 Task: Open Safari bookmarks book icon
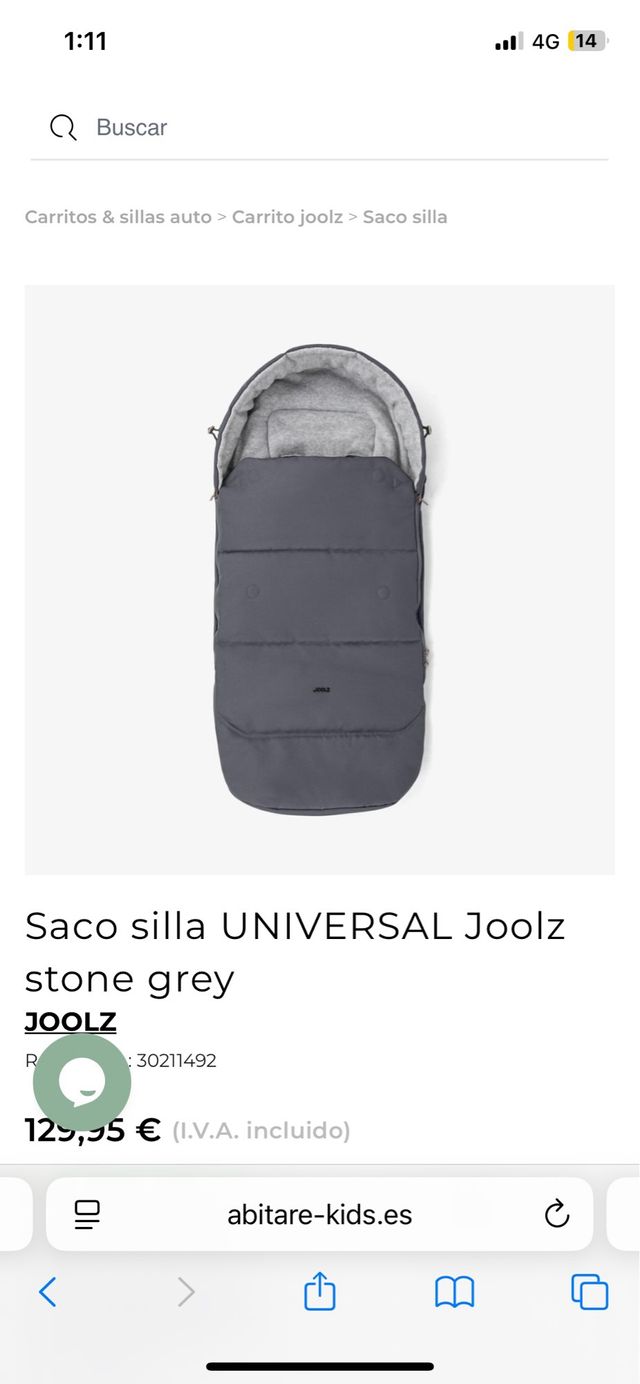coord(454,1293)
